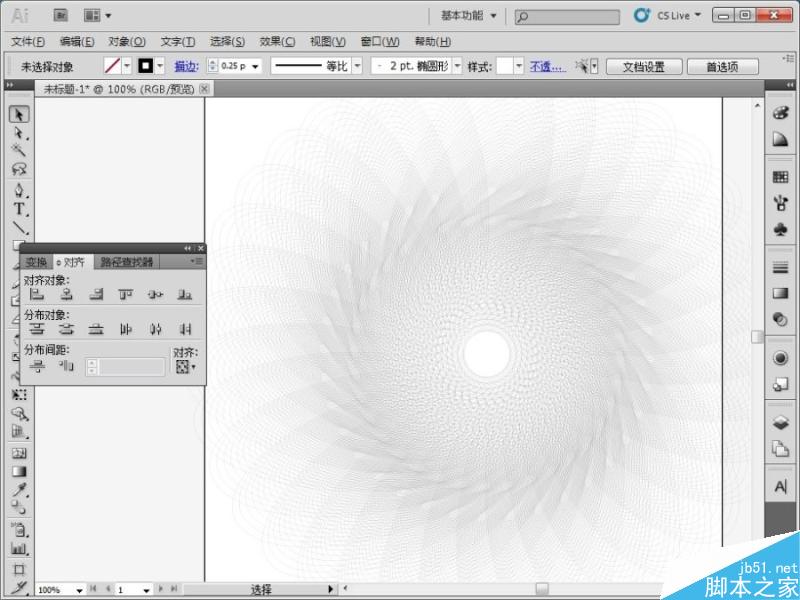
Task: Choose the Column Graph tool
Action: click(19, 549)
